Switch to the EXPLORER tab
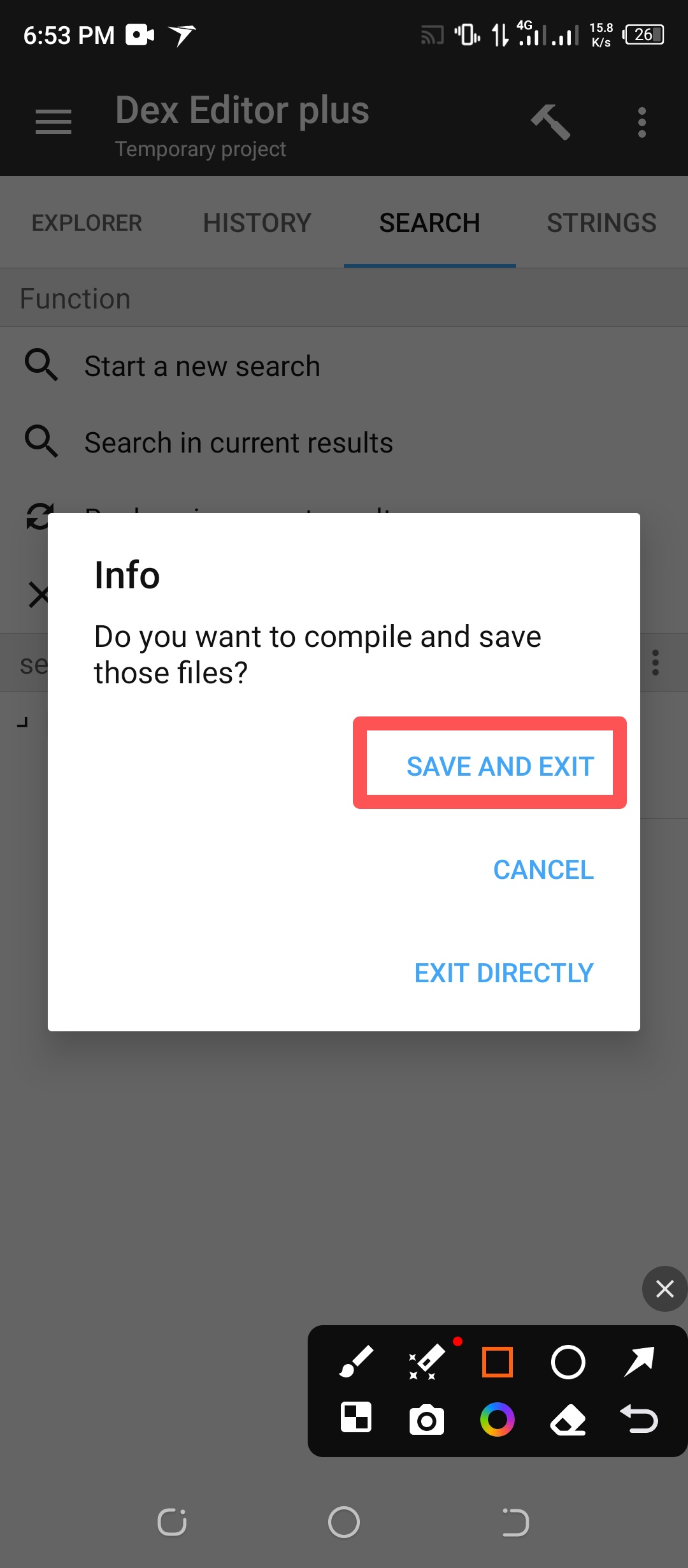Screen dimensions: 688x1568 [x=87, y=223]
